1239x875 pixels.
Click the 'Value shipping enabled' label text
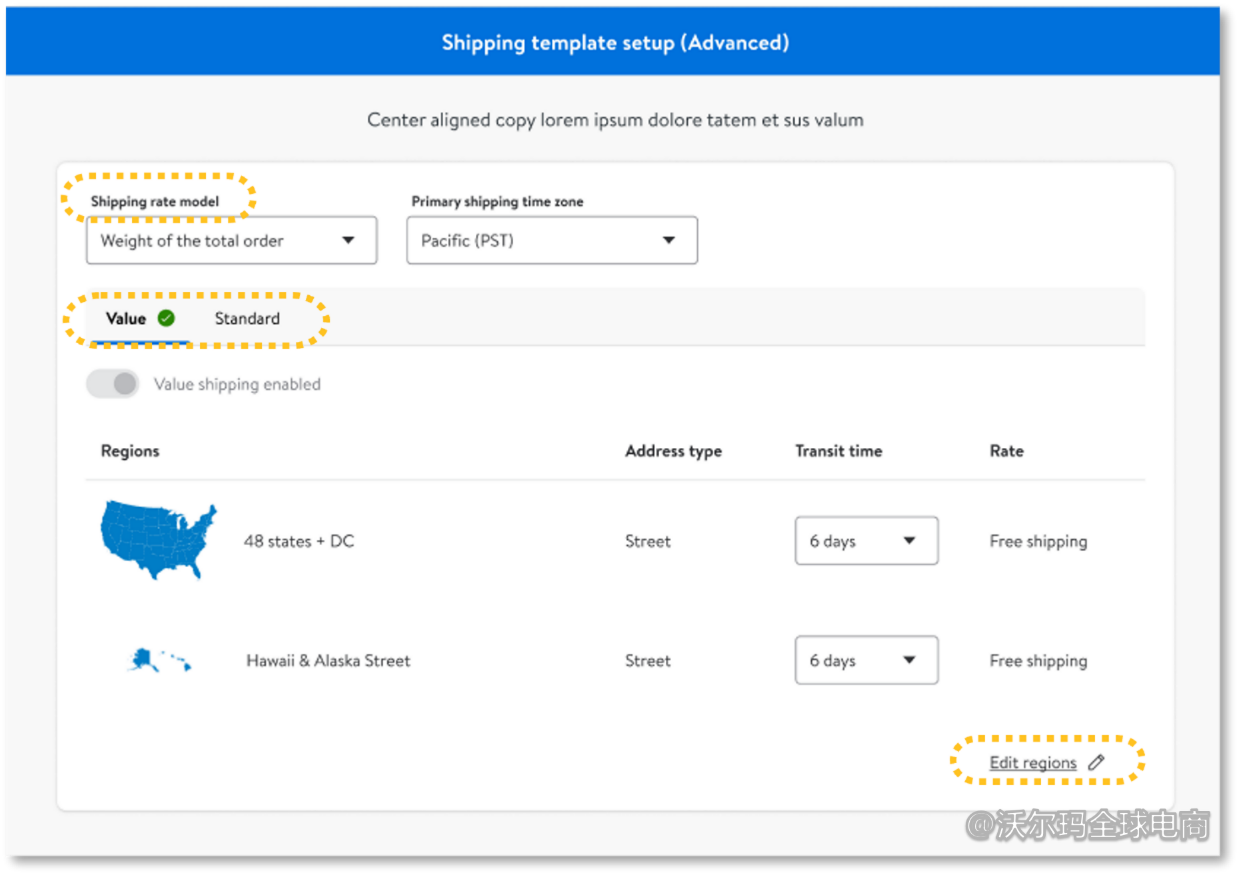point(237,384)
